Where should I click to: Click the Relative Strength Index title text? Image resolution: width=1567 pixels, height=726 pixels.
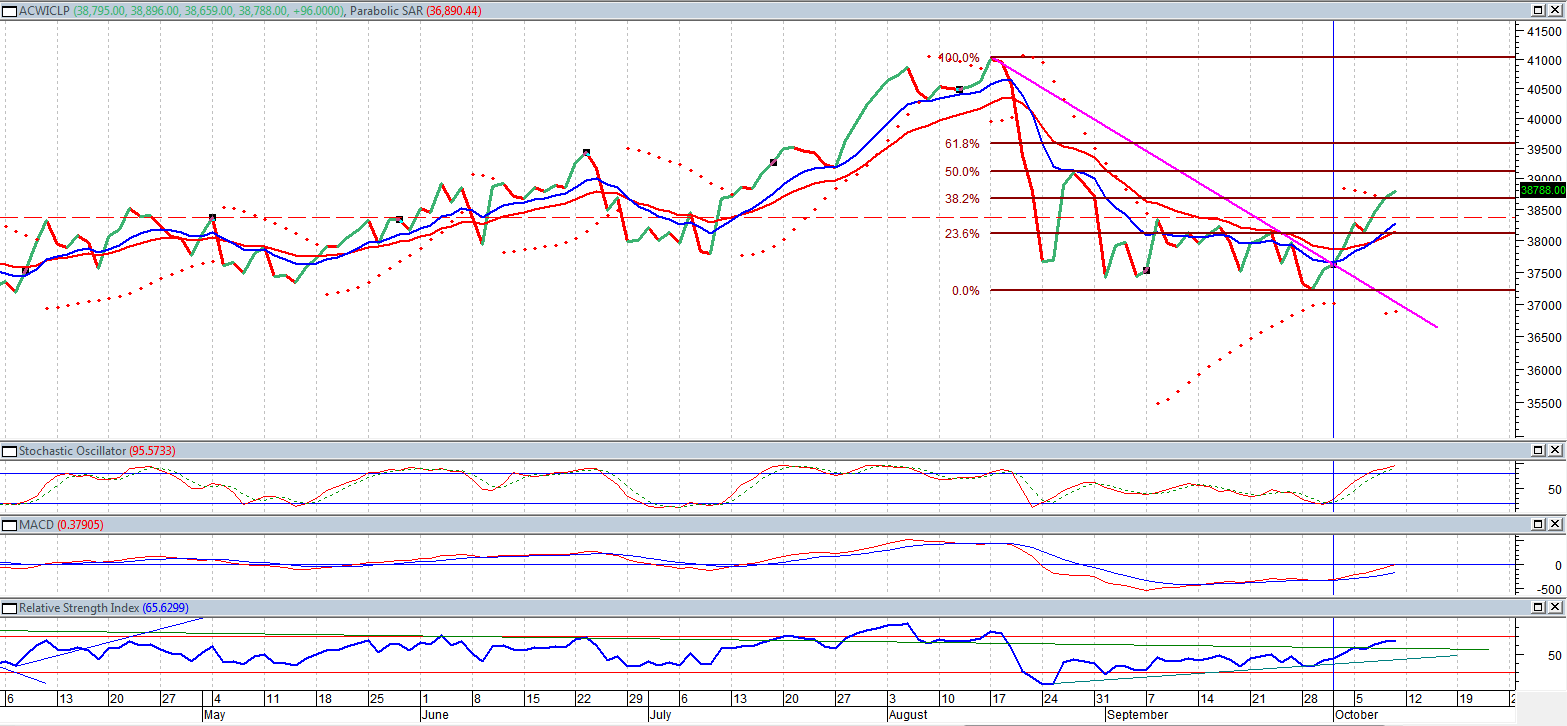pos(78,608)
